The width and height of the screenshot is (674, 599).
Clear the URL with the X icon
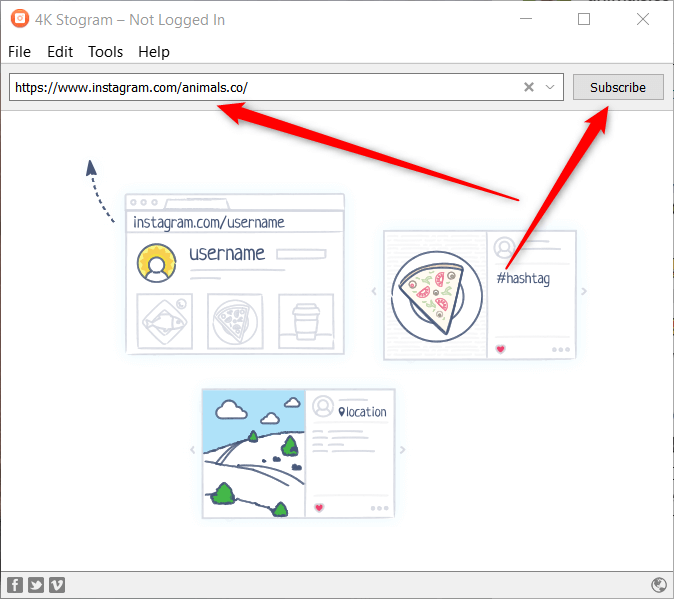[x=529, y=87]
